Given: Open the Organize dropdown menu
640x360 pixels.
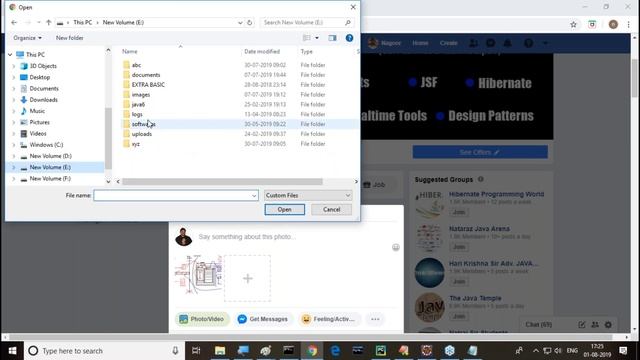Looking at the screenshot, I should pyautogui.click(x=27, y=38).
